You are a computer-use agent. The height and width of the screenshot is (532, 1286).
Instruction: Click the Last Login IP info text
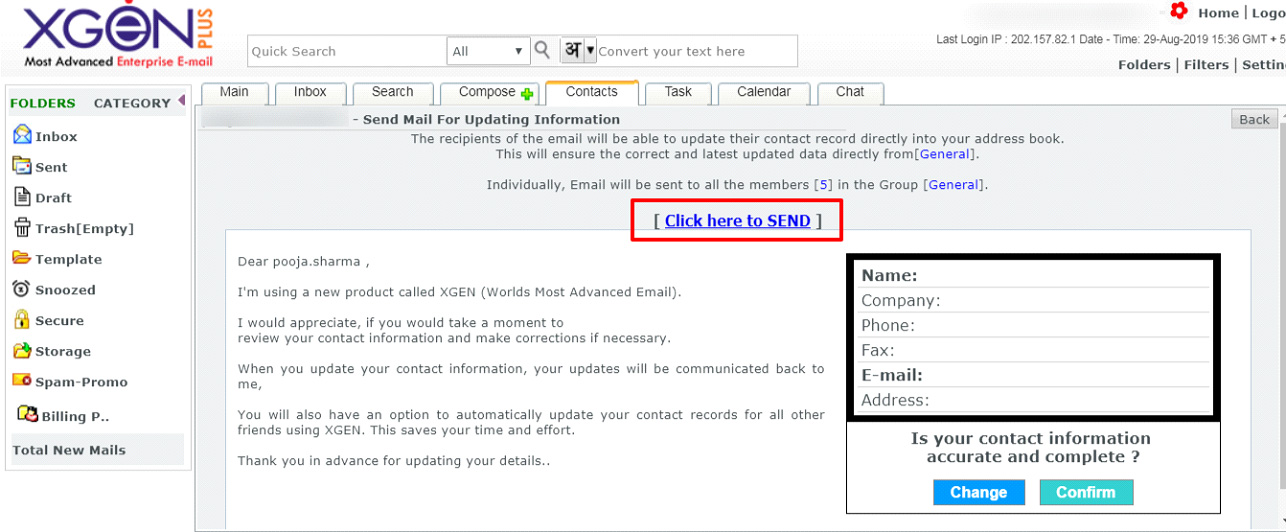(x=1110, y=40)
